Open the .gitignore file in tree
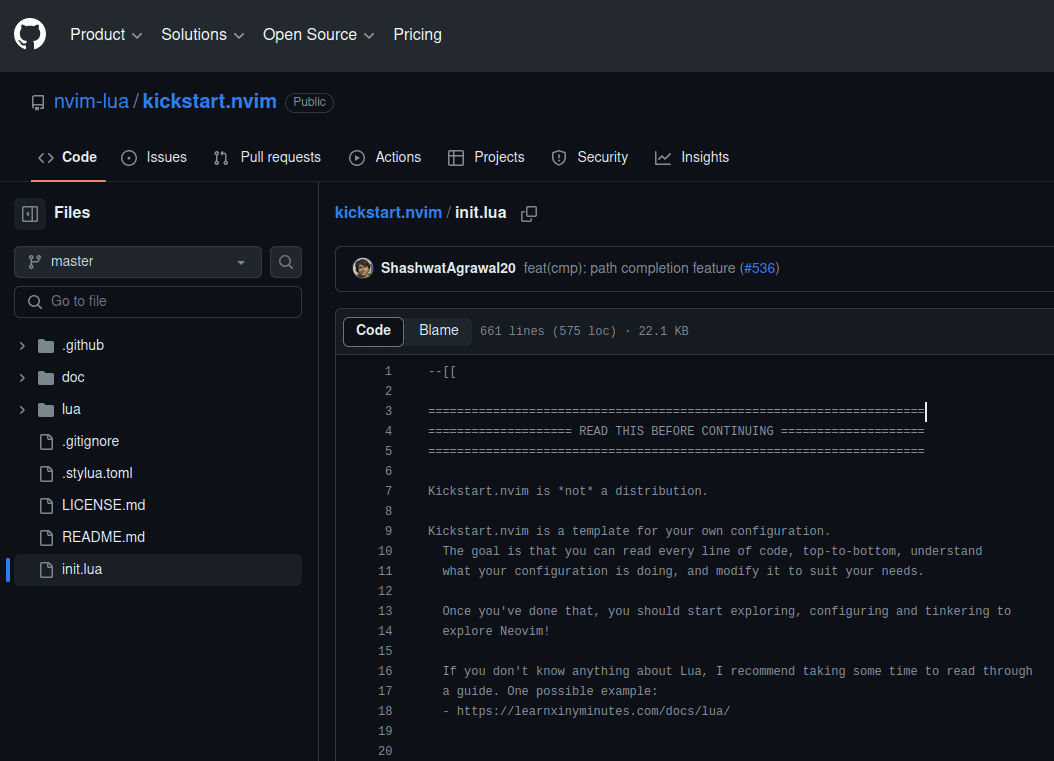This screenshot has height=761, width=1054. pyautogui.click(x=90, y=441)
